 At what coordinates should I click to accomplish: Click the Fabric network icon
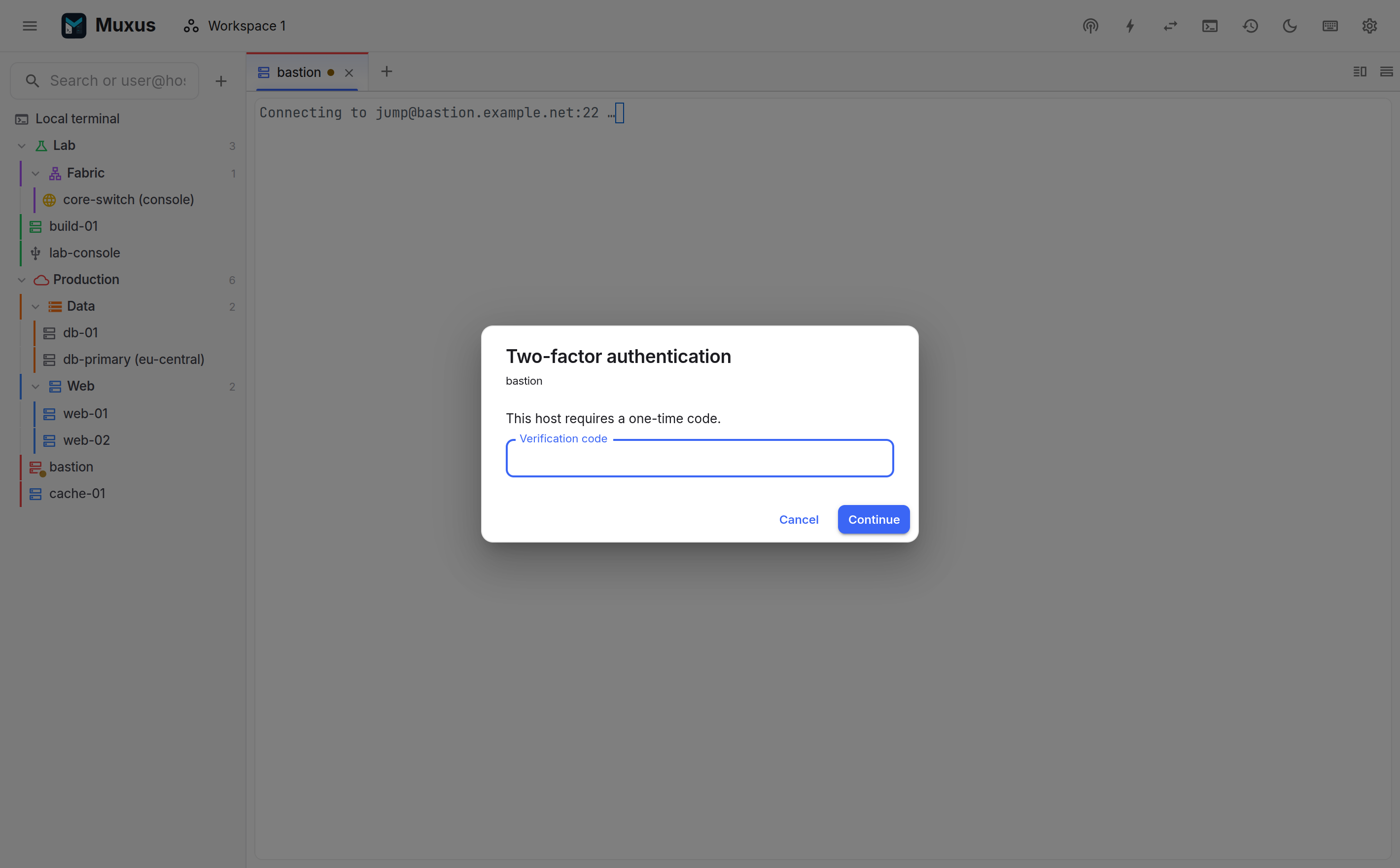(55, 174)
